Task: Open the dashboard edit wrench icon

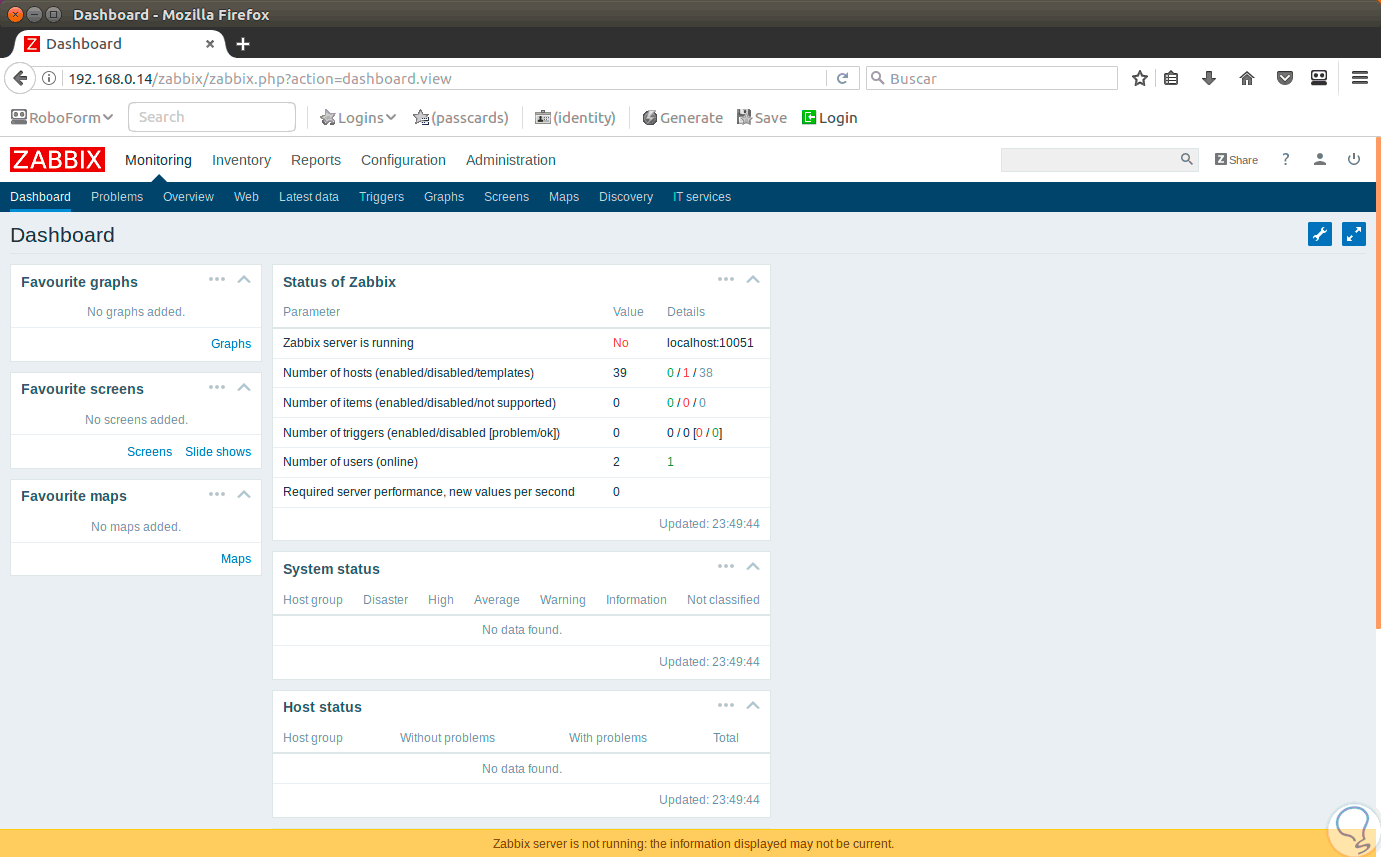Action: click(1320, 234)
